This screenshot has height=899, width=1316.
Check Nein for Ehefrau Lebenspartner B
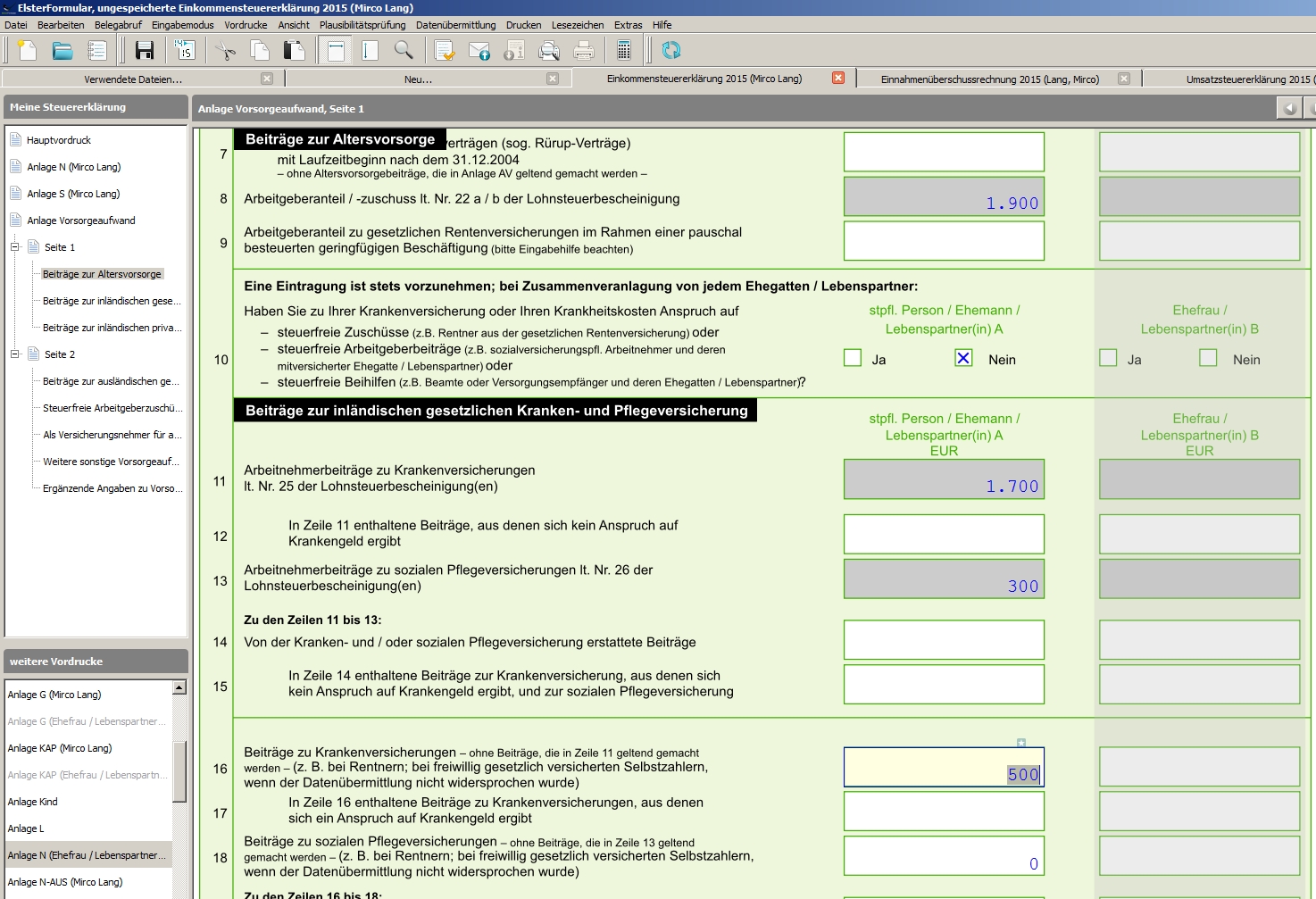point(1208,358)
